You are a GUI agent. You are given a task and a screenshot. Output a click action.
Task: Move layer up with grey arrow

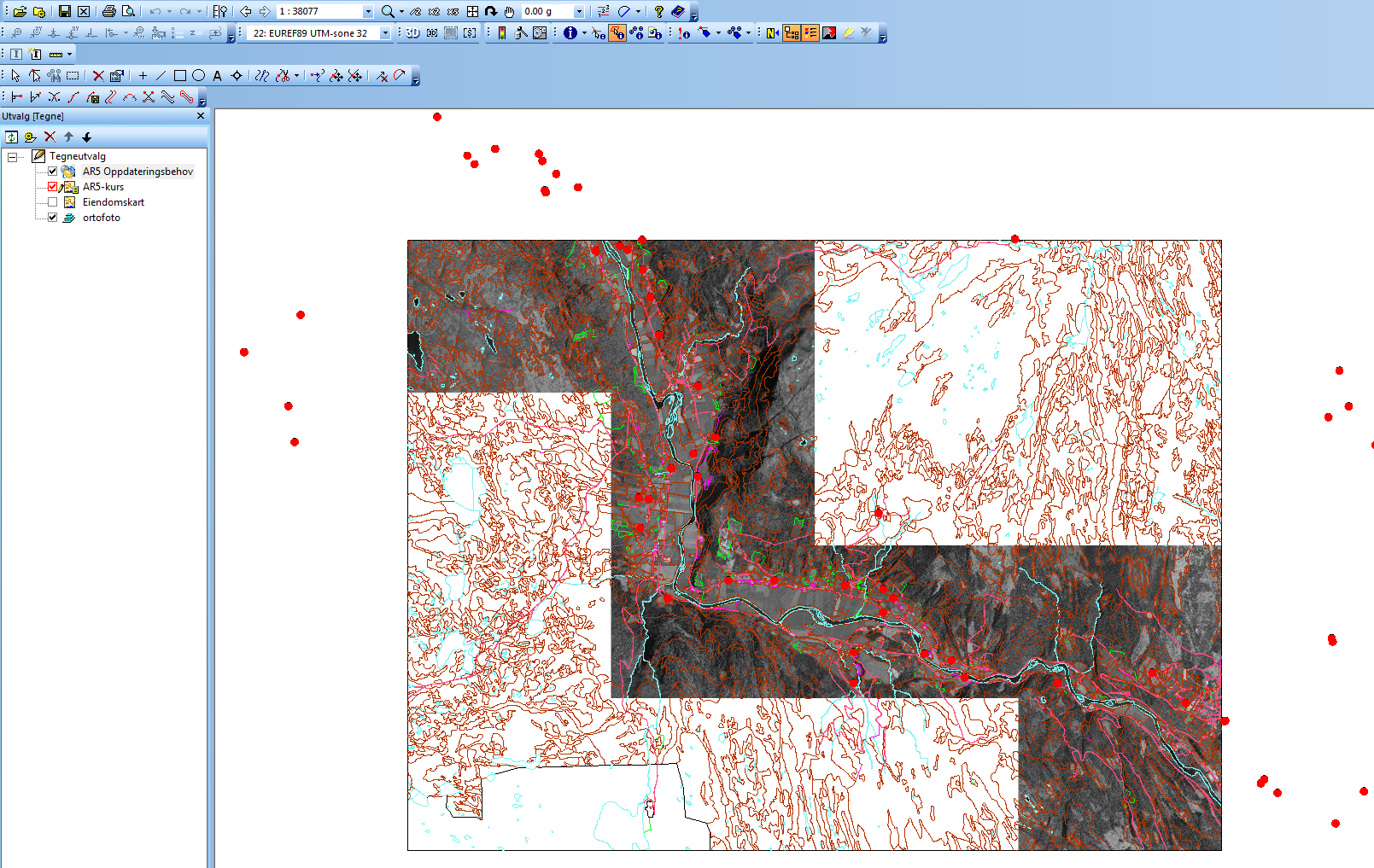coord(68,137)
